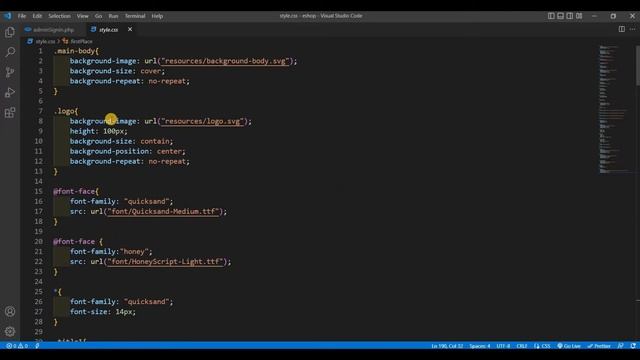
Task: Open the "resources/logo.svg" url link
Action: [x=202, y=121]
